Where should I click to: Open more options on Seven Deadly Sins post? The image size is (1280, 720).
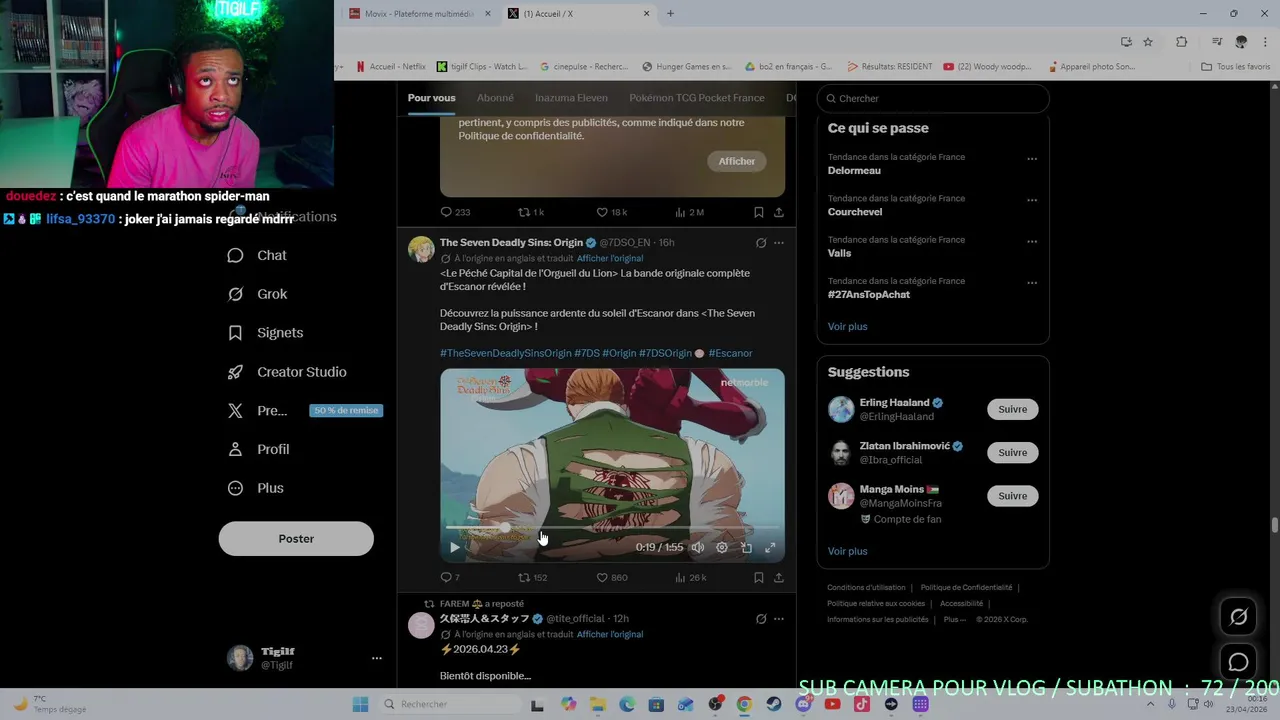pyautogui.click(x=779, y=243)
